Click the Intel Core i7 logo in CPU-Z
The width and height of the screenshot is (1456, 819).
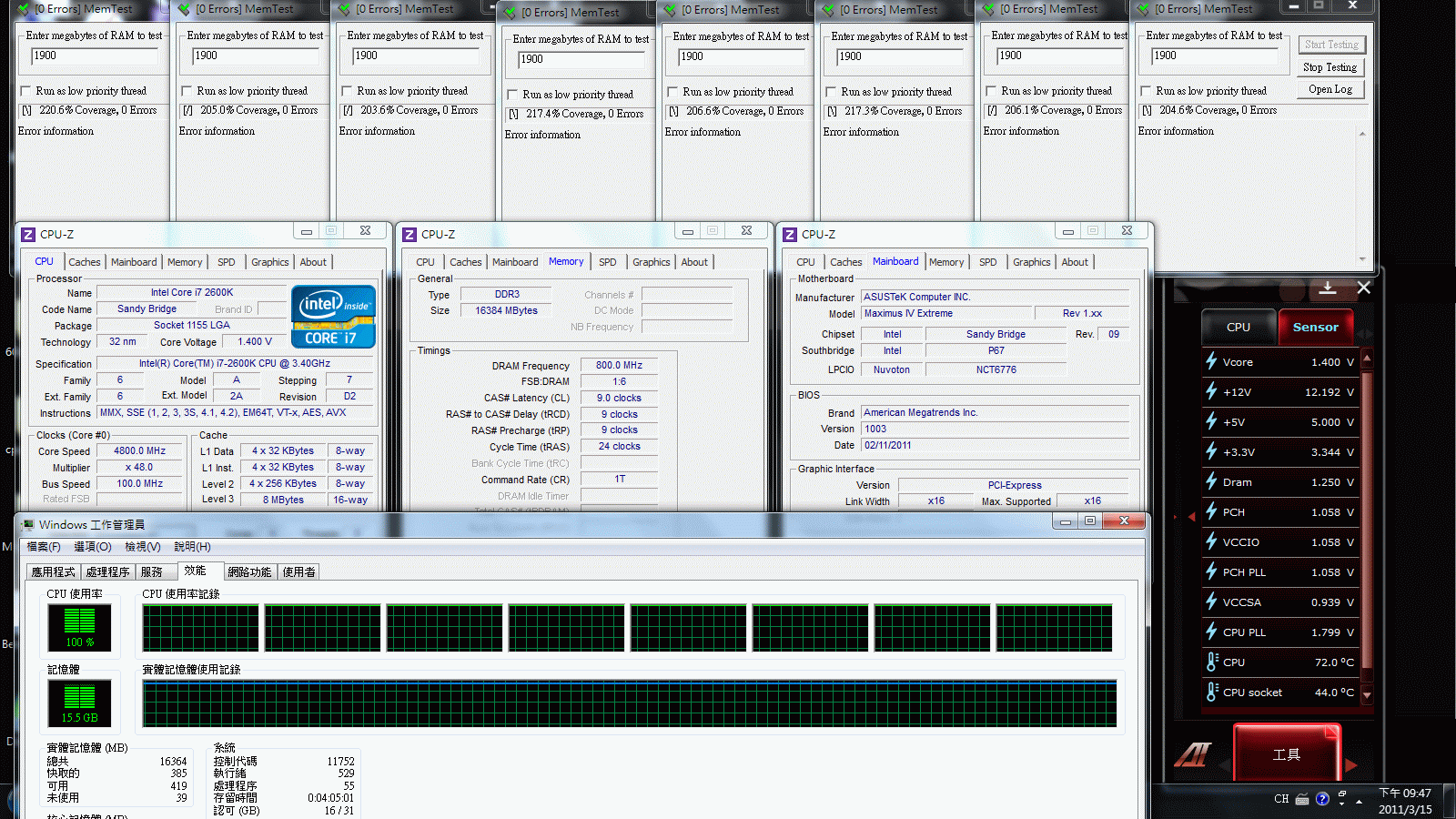coord(333,317)
